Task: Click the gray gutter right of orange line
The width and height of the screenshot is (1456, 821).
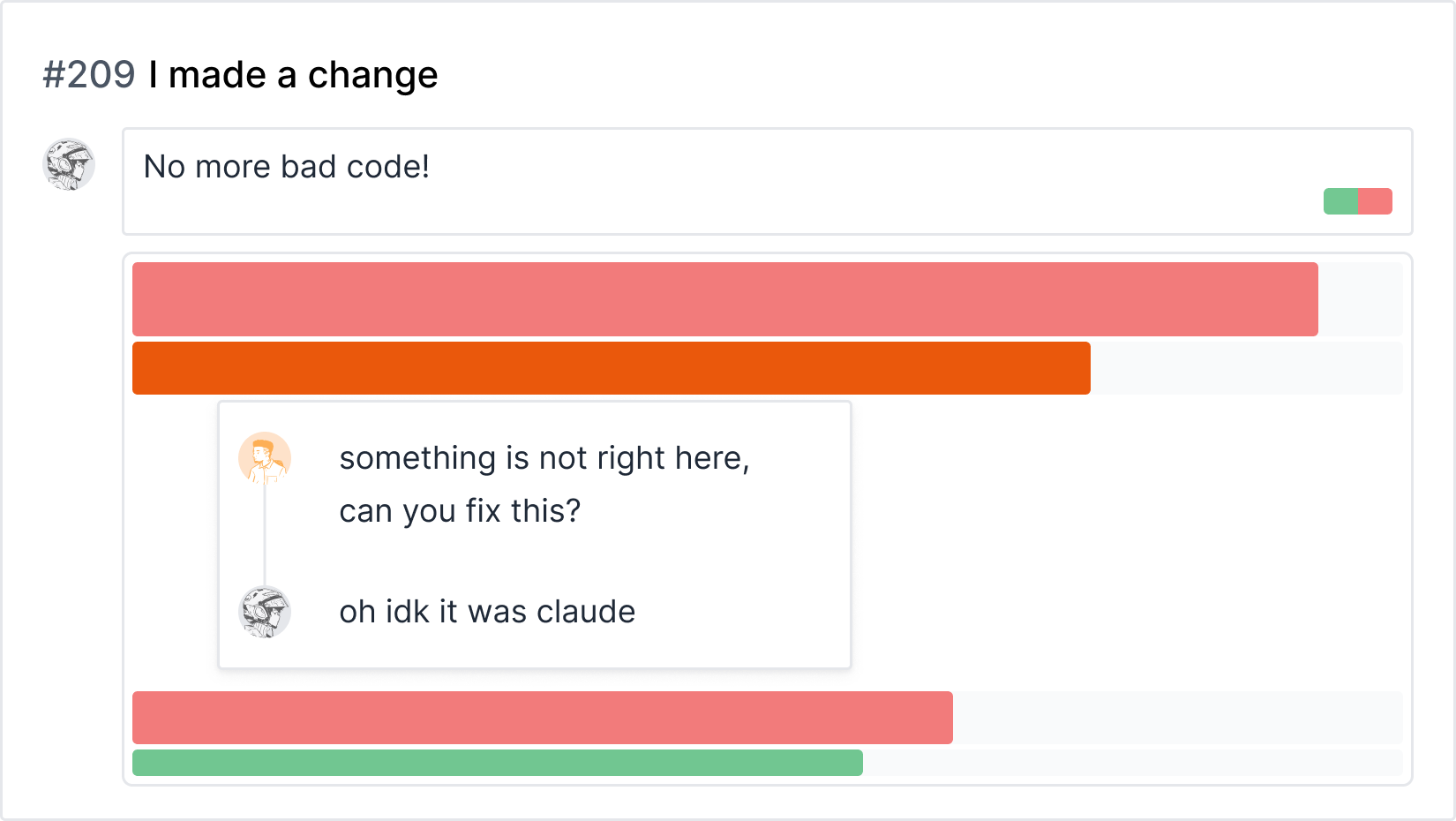Action: 1247,368
